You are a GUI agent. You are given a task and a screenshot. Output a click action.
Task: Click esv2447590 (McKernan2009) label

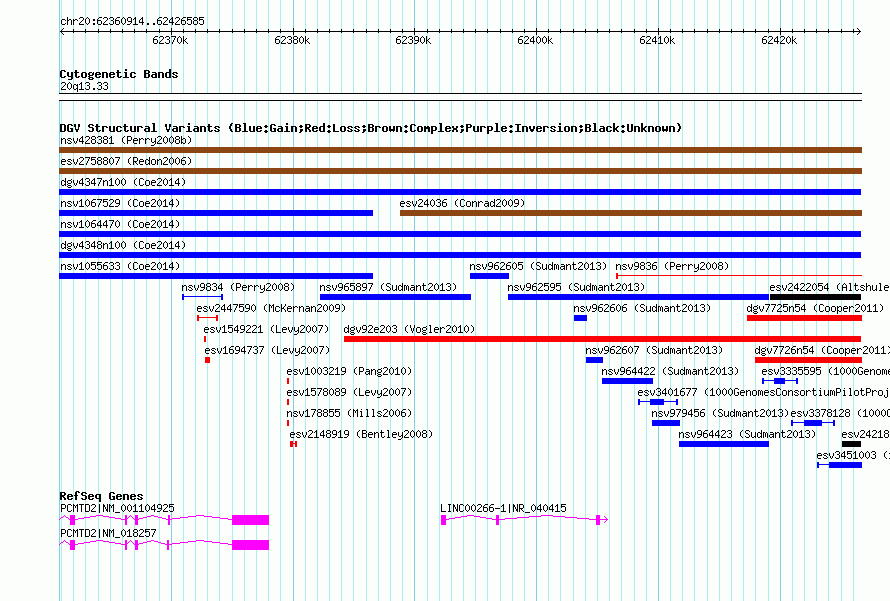tap(271, 308)
